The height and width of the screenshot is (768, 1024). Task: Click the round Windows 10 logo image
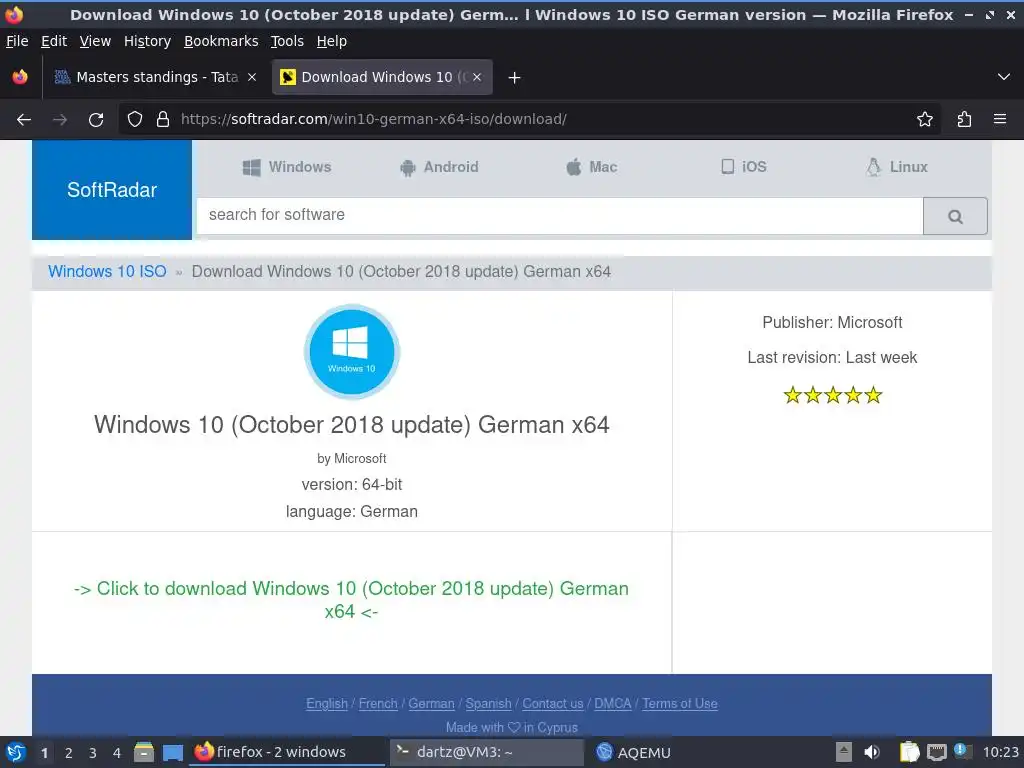352,351
